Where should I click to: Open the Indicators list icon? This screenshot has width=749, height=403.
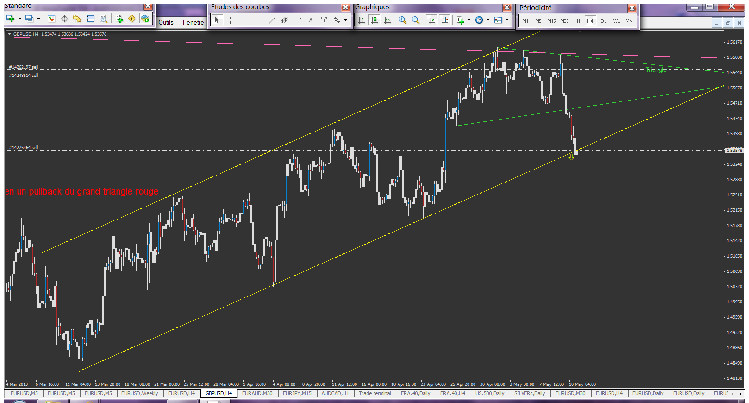(x=460, y=20)
